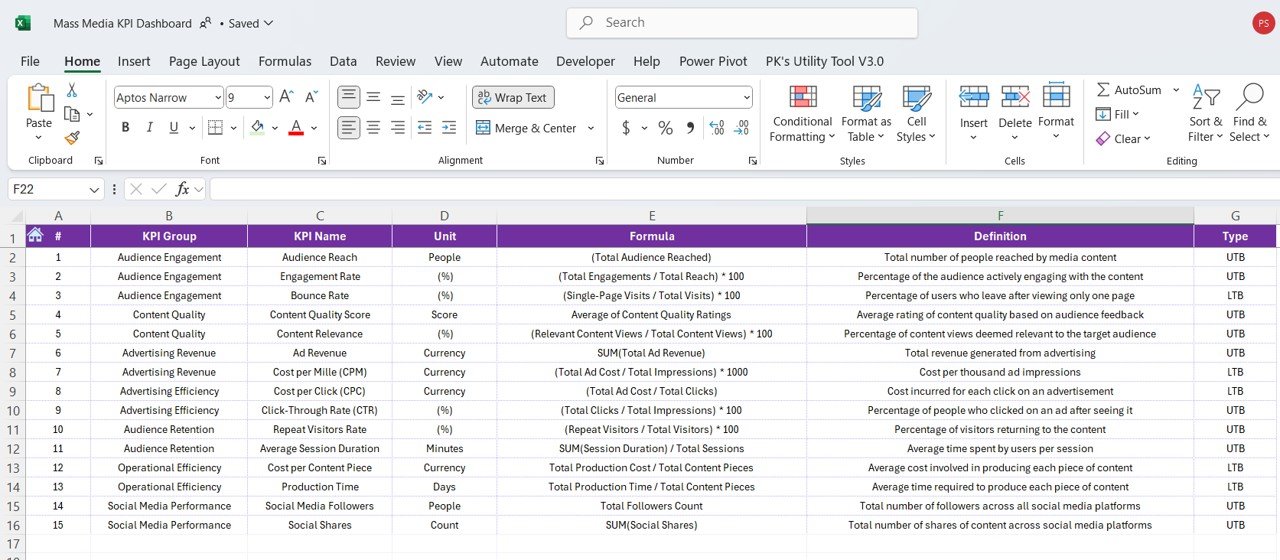Switch to the Formulas tab
Image resolution: width=1280 pixels, height=560 pixels.
pyautogui.click(x=285, y=61)
